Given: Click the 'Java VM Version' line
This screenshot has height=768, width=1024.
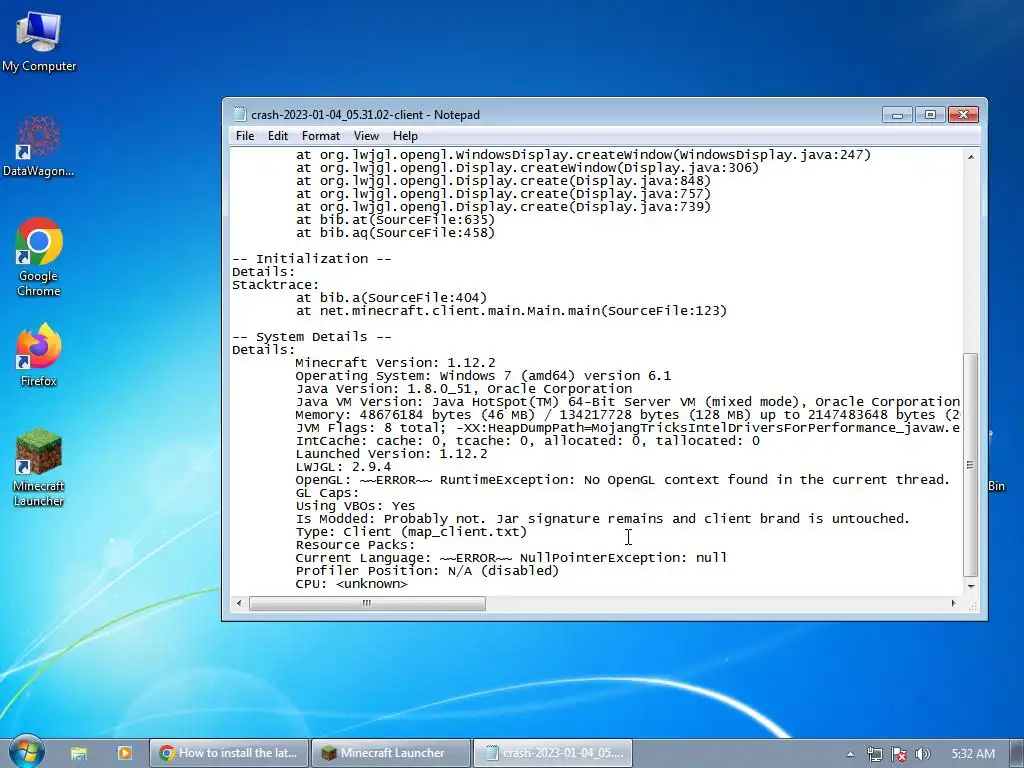Looking at the screenshot, I should click(627, 402).
